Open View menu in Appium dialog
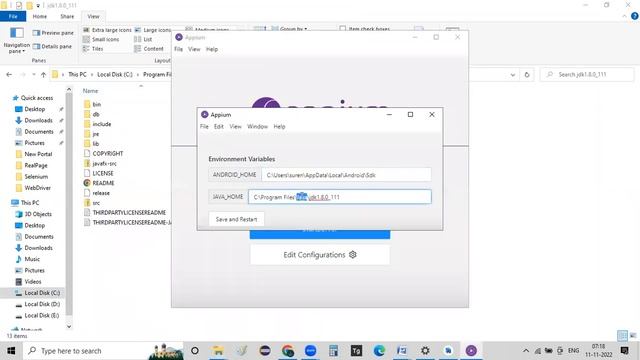 point(236,127)
